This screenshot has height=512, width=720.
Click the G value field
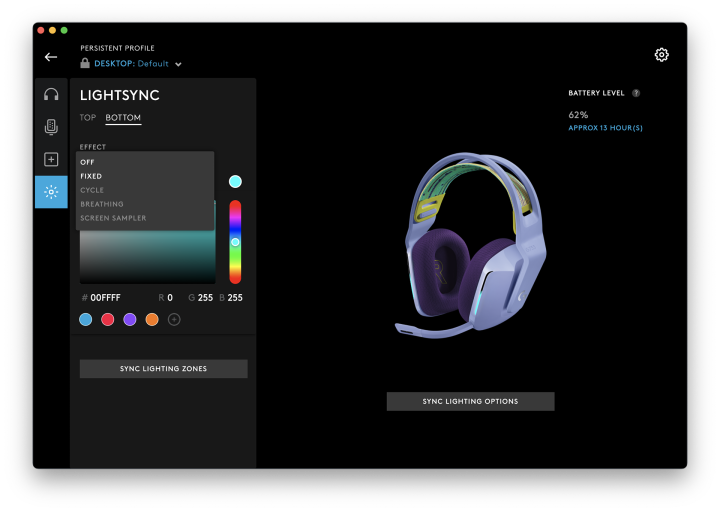(x=205, y=298)
